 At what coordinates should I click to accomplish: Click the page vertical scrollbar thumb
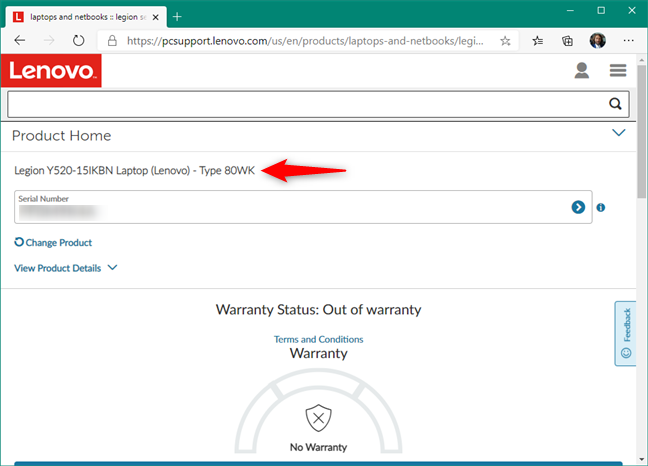(x=641, y=131)
